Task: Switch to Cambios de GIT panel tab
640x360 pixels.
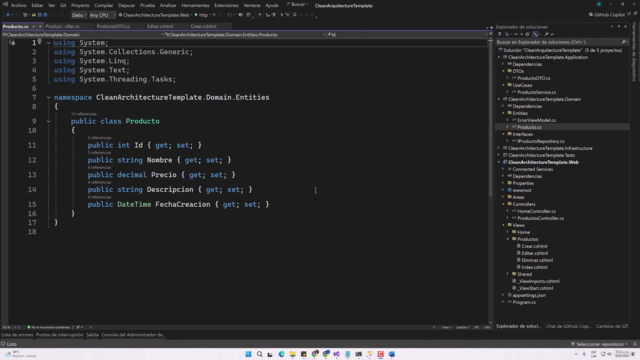Action: point(612,326)
